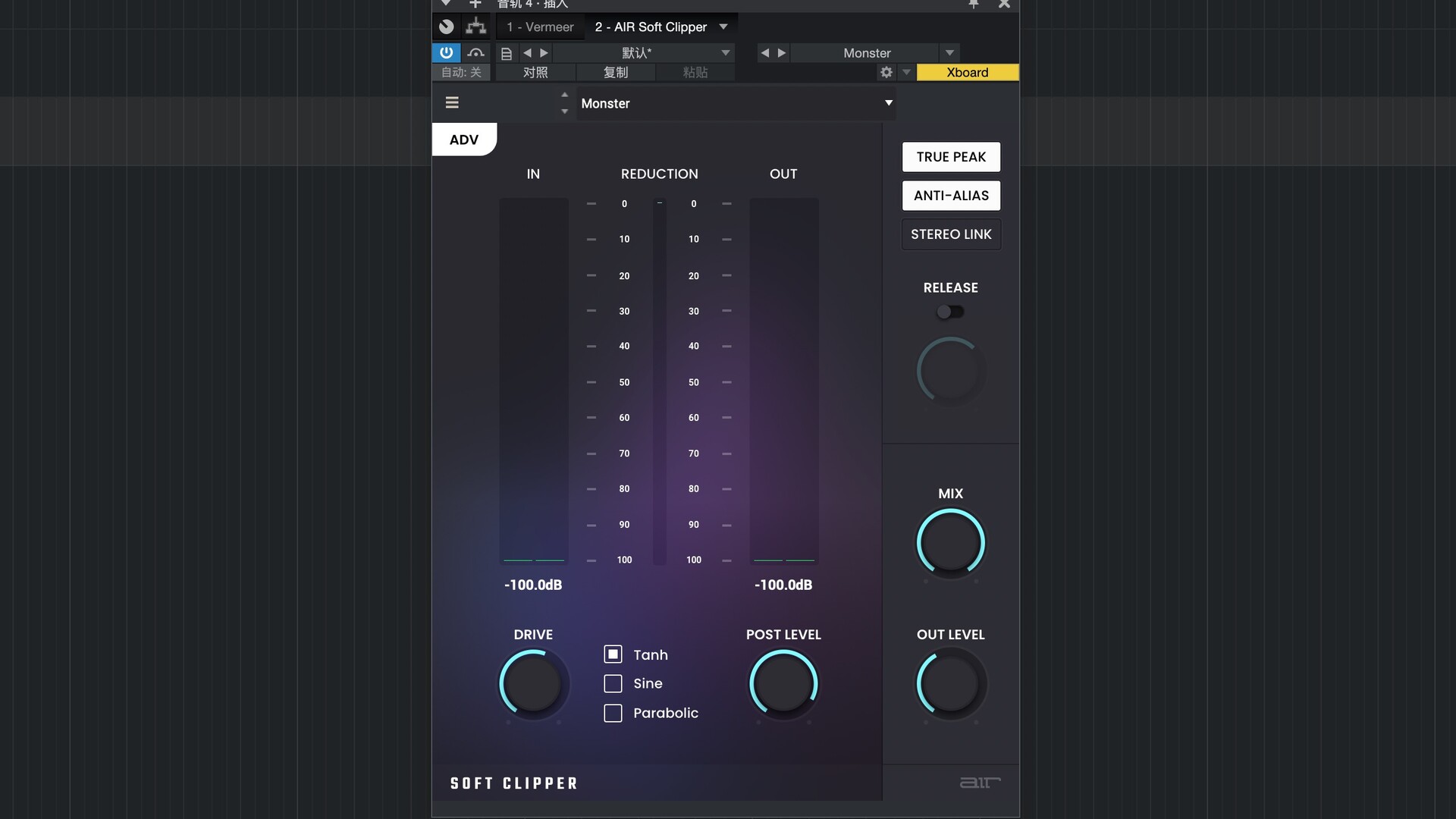Open the preset file document icon
This screenshot has width=1456, height=819.
click(506, 53)
